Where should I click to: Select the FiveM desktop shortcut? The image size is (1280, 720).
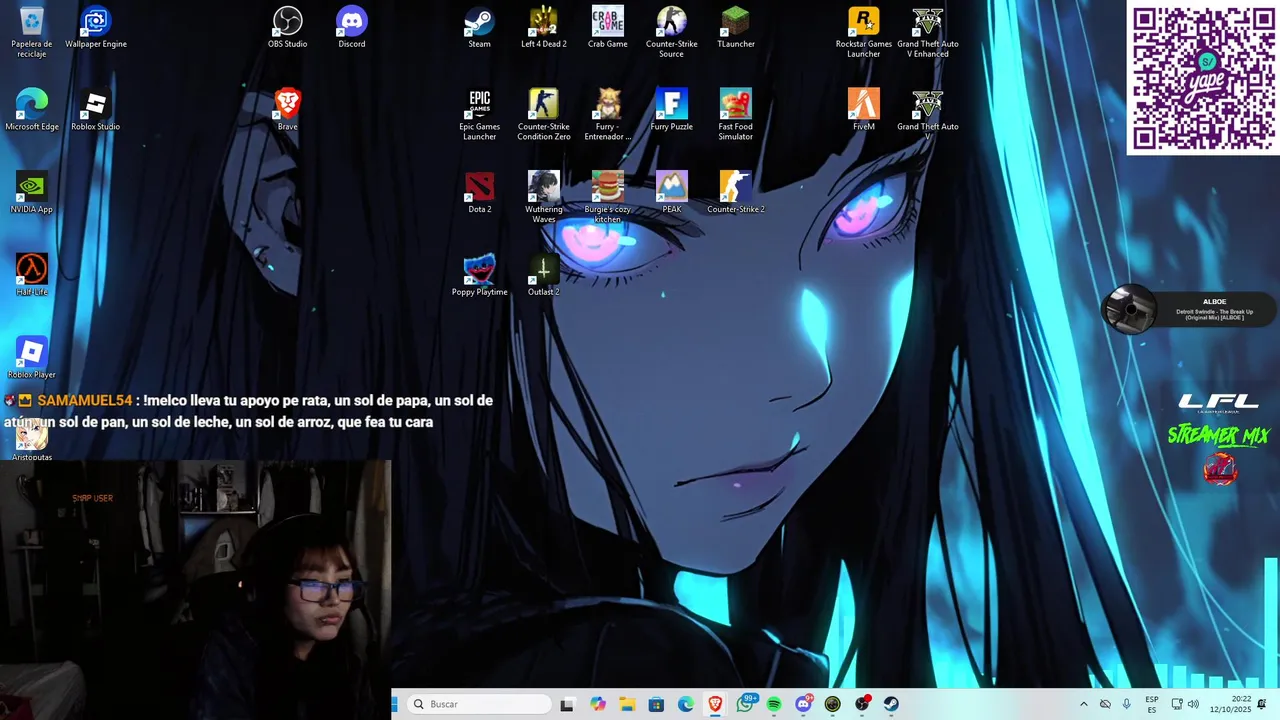point(864,110)
